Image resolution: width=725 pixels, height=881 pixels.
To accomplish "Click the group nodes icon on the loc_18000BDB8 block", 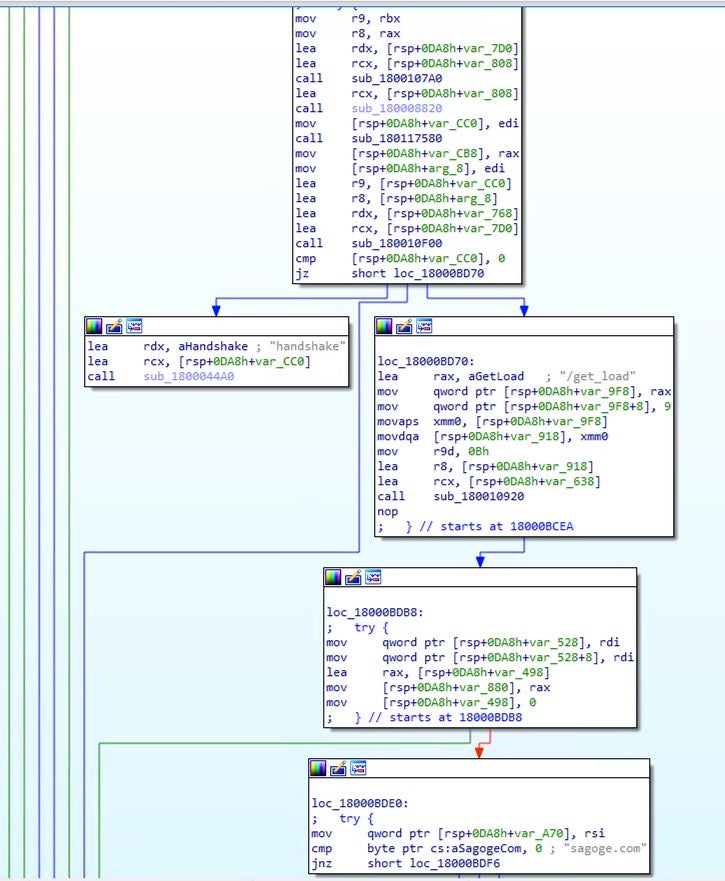I will 372,577.
